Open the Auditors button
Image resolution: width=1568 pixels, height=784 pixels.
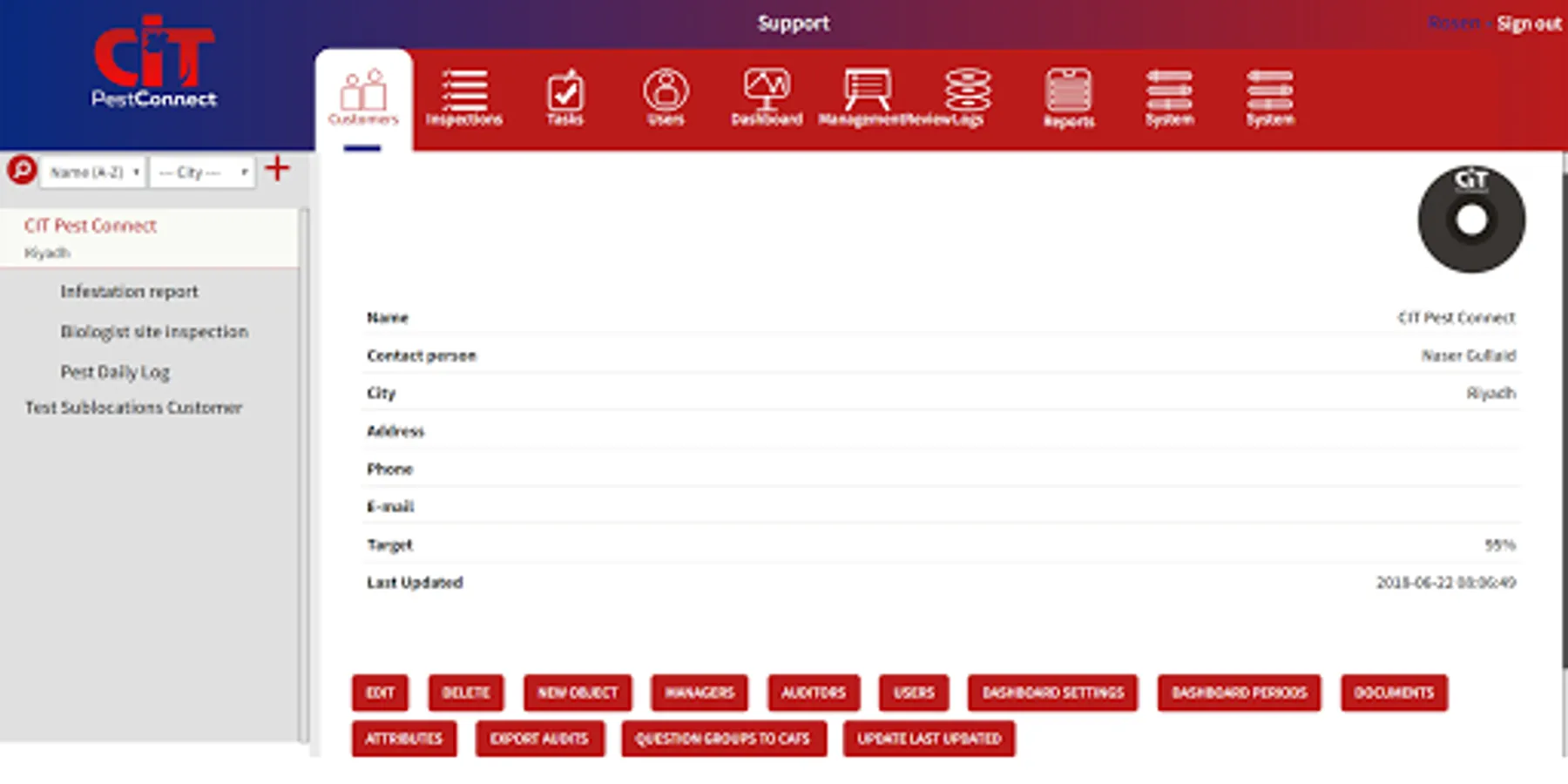click(814, 693)
